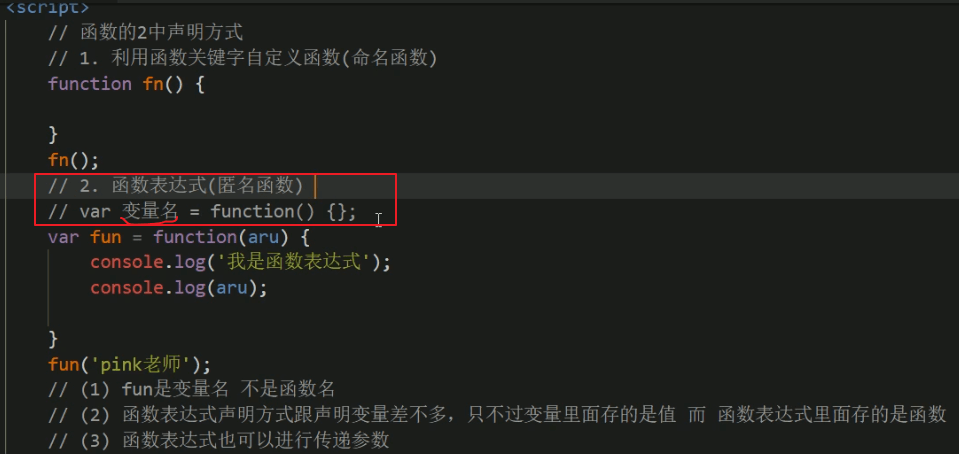Click the 'function' keyword before fn()

click(90, 84)
